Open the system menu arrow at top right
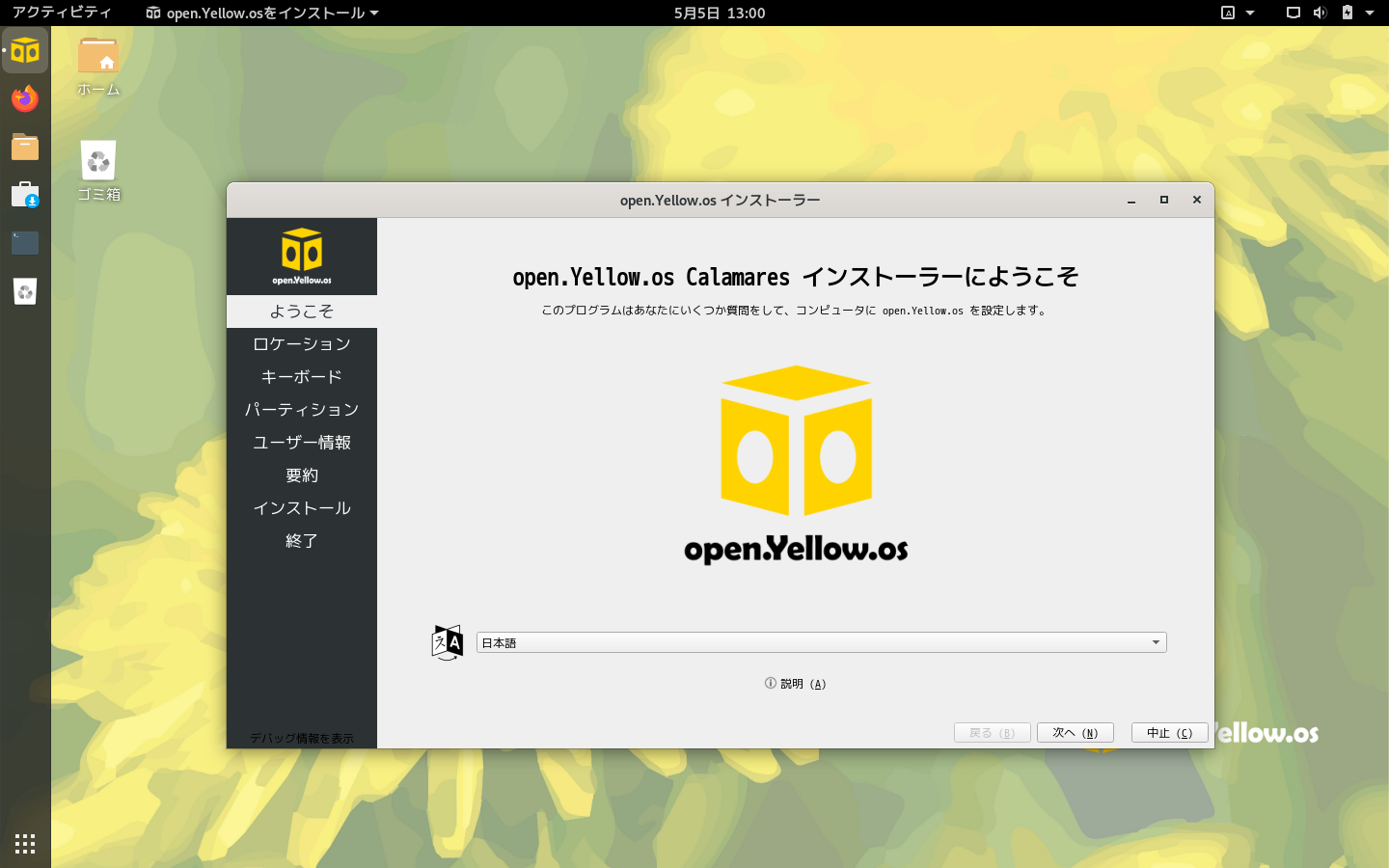Image resolution: width=1389 pixels, height=868 pixels. click(1370, 13)
